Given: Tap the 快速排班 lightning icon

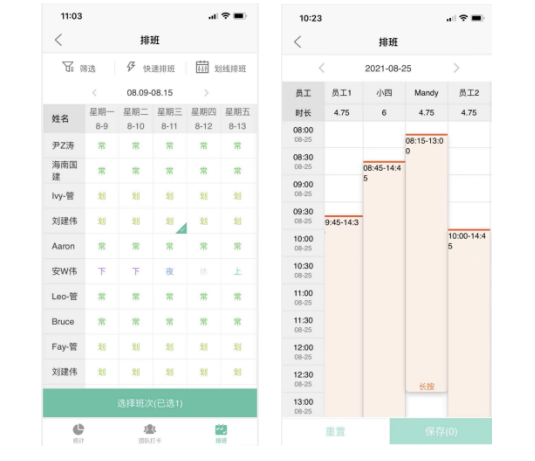Looking at the screenshot, I should [131, 67].
